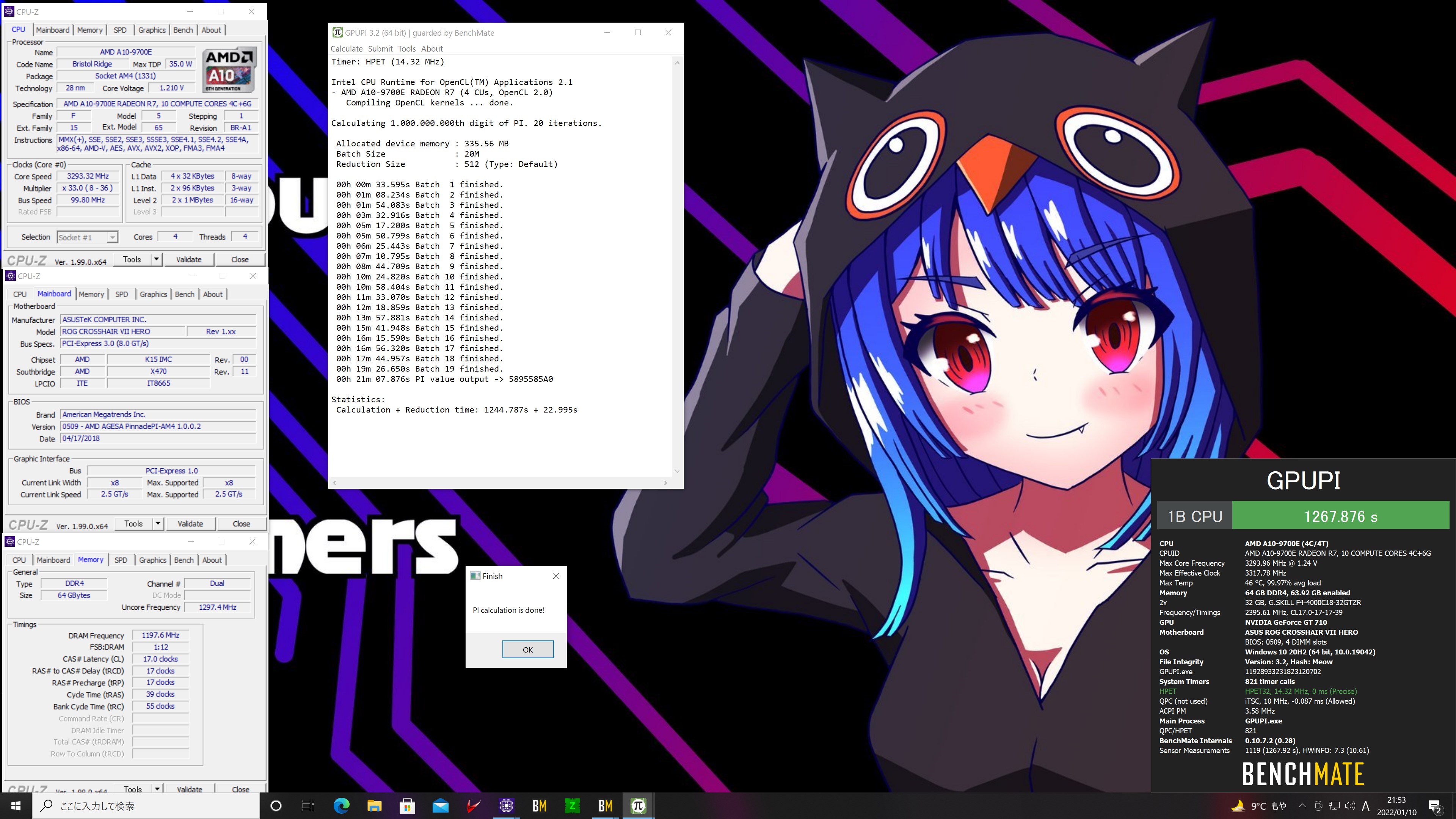Show hidden system tray icons
This screenshot has height=819, width=1456.
(1302, 806)
